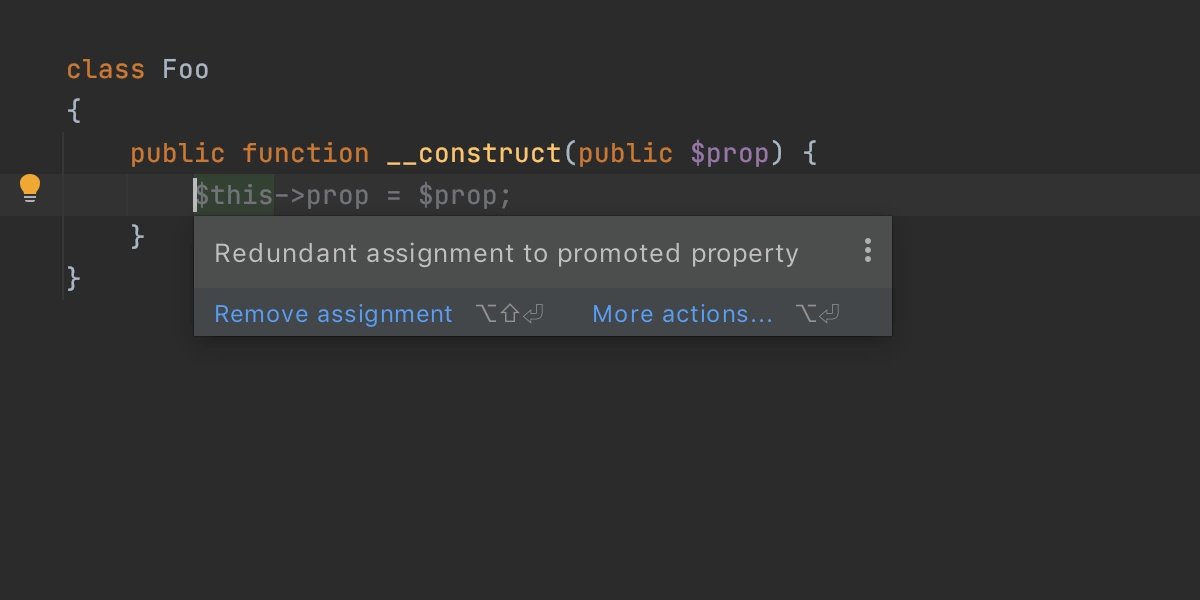This screenshot has height=600, width=1200.
Task: Click the $this variable in the assignment
Action: click(234, 195)
